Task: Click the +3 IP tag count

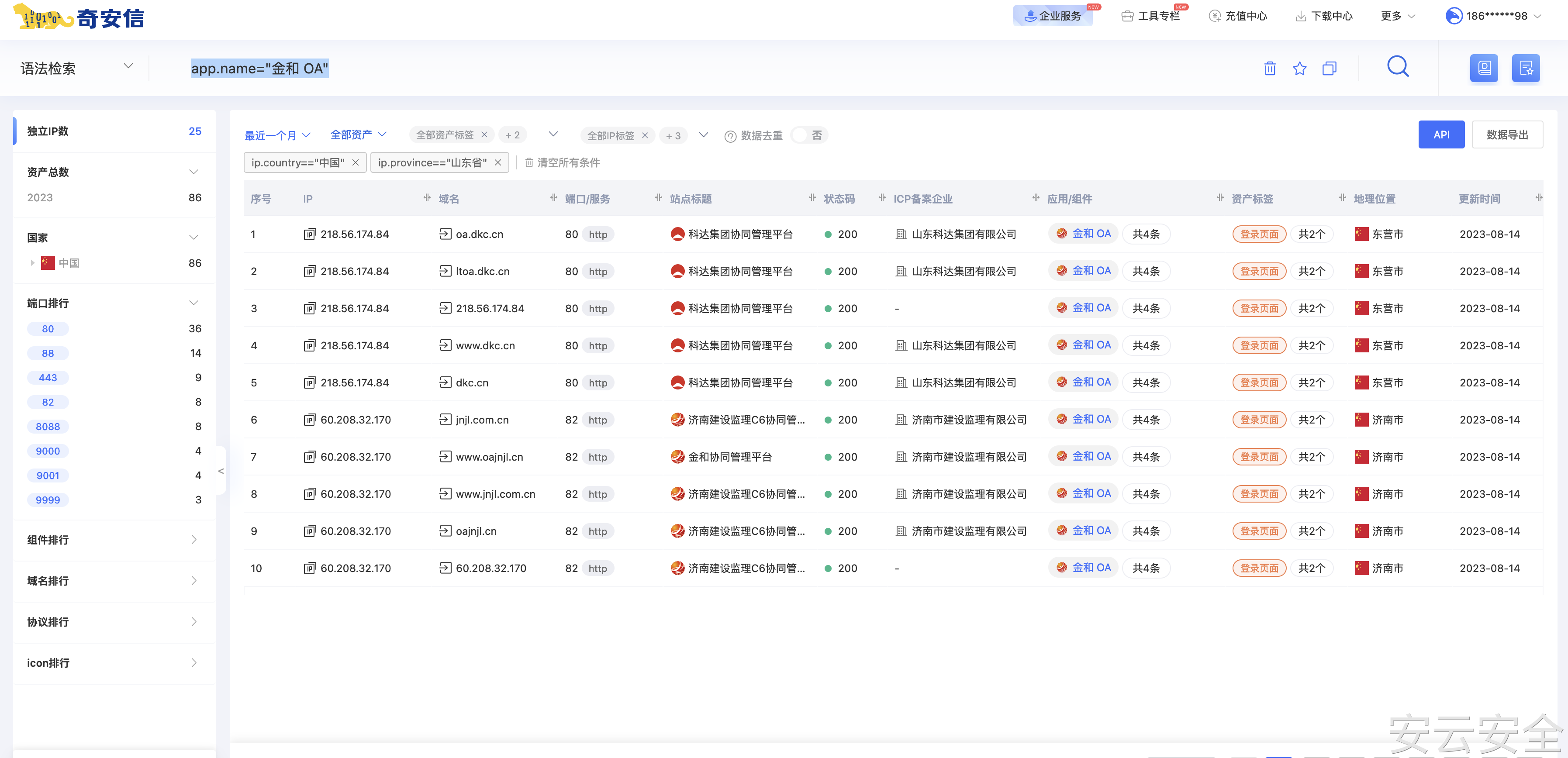Action: [673, 136]
